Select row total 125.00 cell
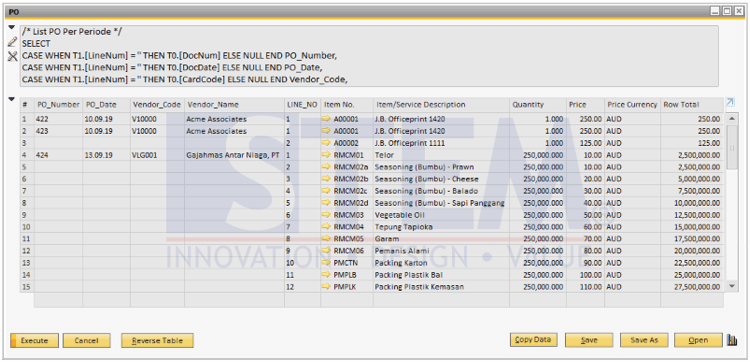The width and height of the screenshot is (750, 362). click(692, 143)
